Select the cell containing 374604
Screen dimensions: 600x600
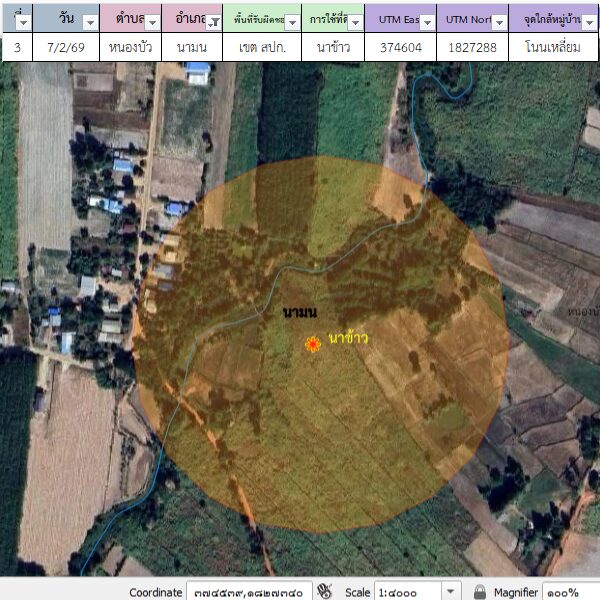400,47
